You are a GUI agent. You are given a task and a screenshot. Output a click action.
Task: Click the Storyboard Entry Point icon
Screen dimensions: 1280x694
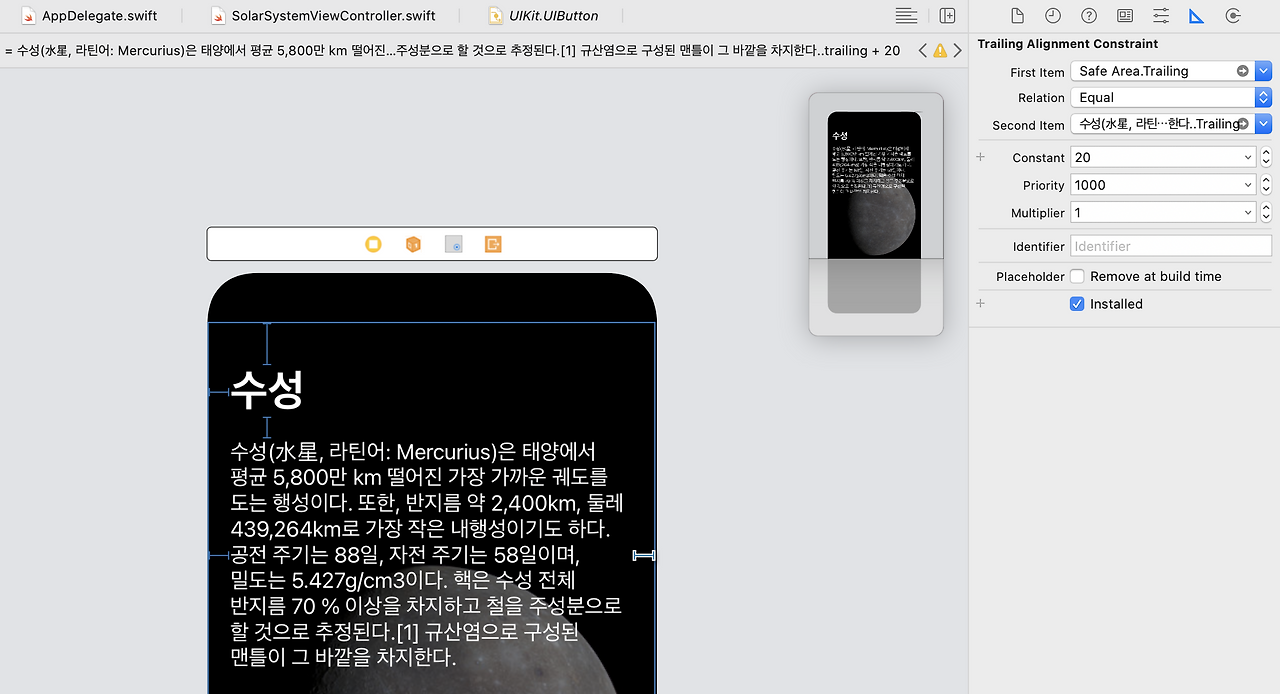[453, 243]
